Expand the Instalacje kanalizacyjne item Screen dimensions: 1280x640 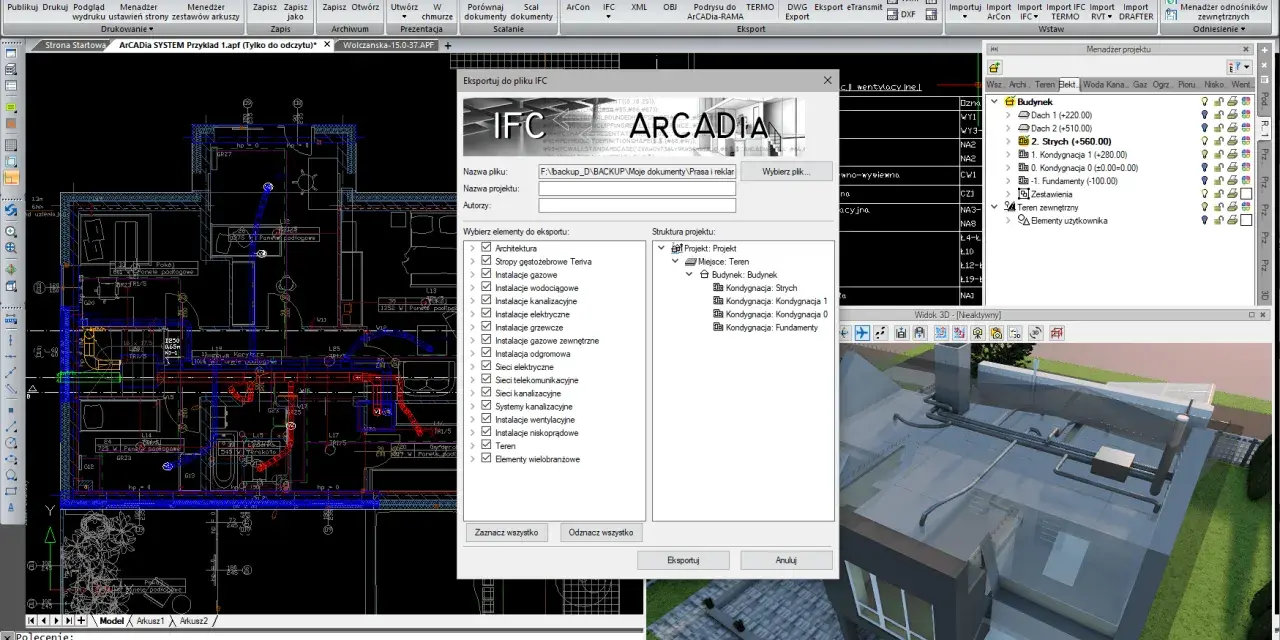473,300
